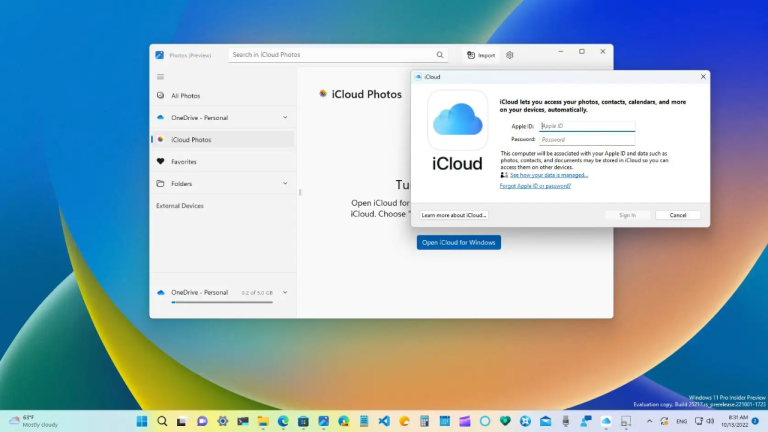Click the Sign In button in iCloud dialog
Screen dimensions: 768x432
click(627, 215)
